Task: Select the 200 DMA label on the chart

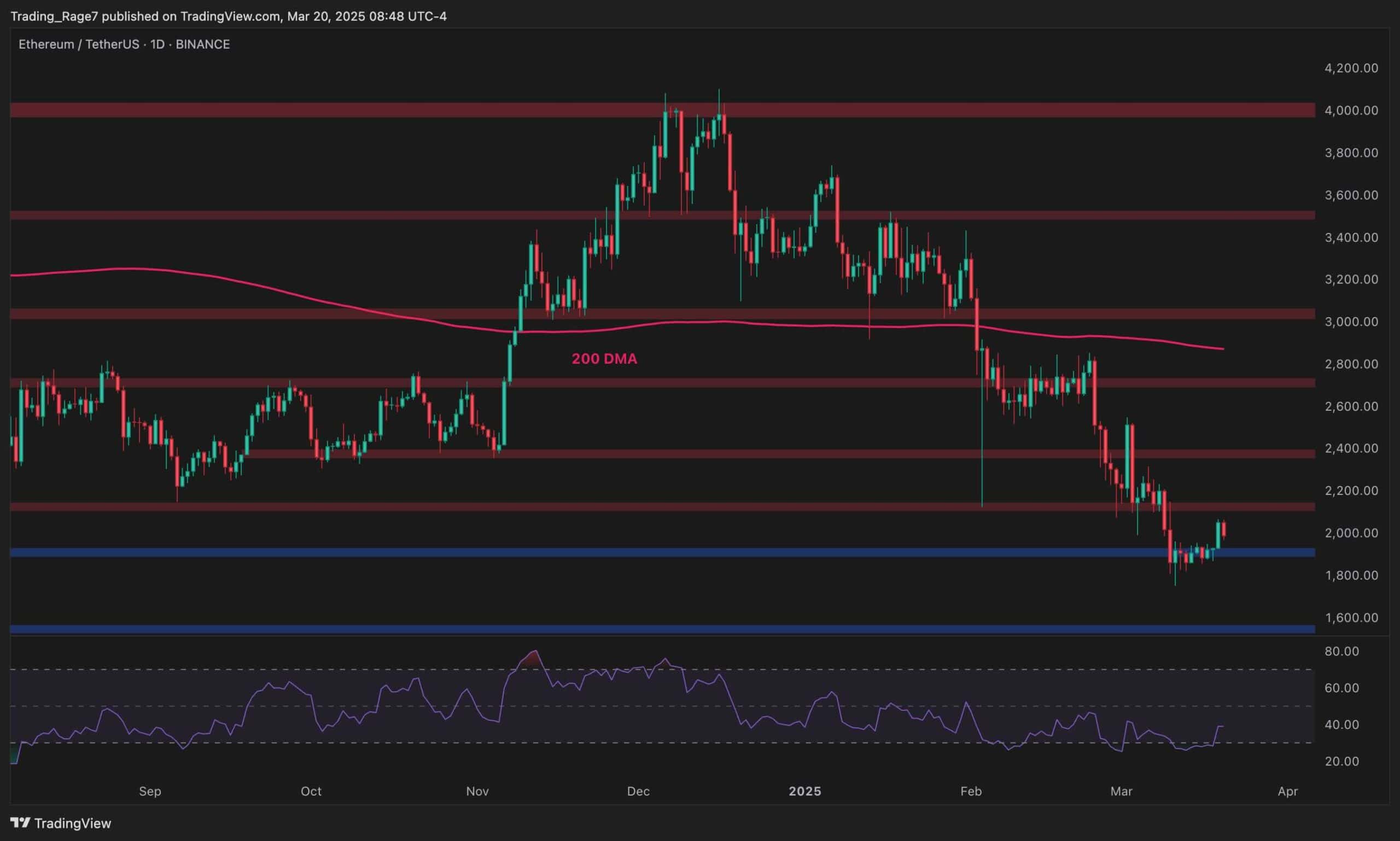Action: 603,358
